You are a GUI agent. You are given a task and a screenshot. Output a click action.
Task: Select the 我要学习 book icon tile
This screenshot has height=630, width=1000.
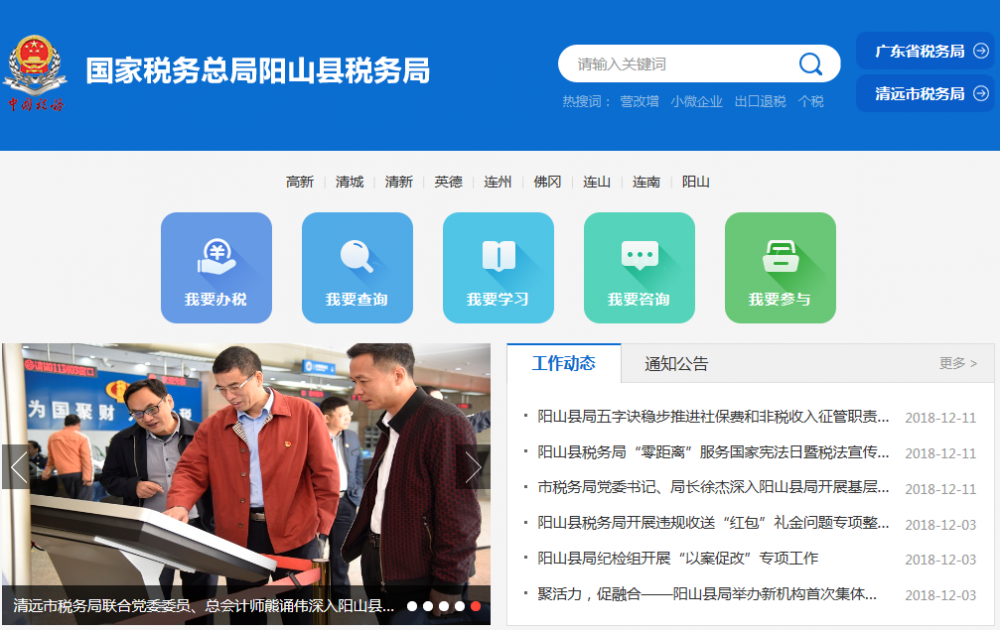point(498,267)
